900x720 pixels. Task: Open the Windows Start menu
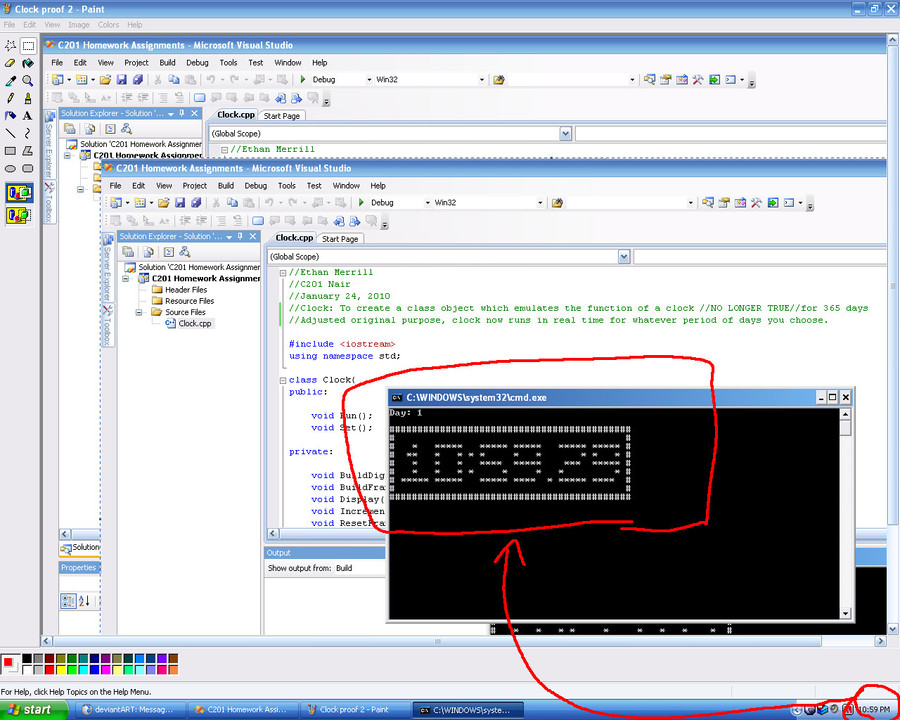point(32,710)
